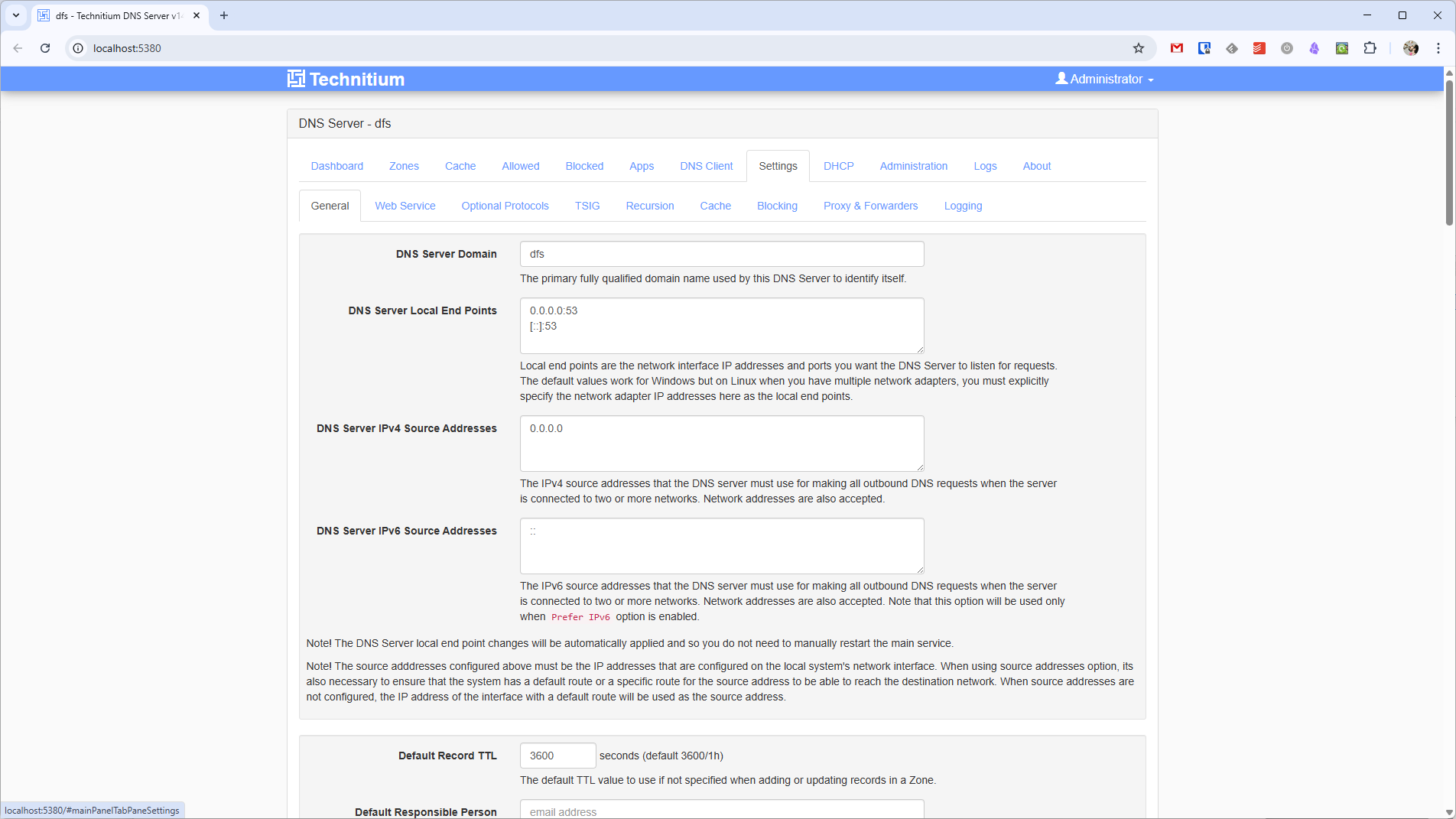Open the DHCP tab
This screenshot has width=1456, height=819.
(x=838, y=166)
